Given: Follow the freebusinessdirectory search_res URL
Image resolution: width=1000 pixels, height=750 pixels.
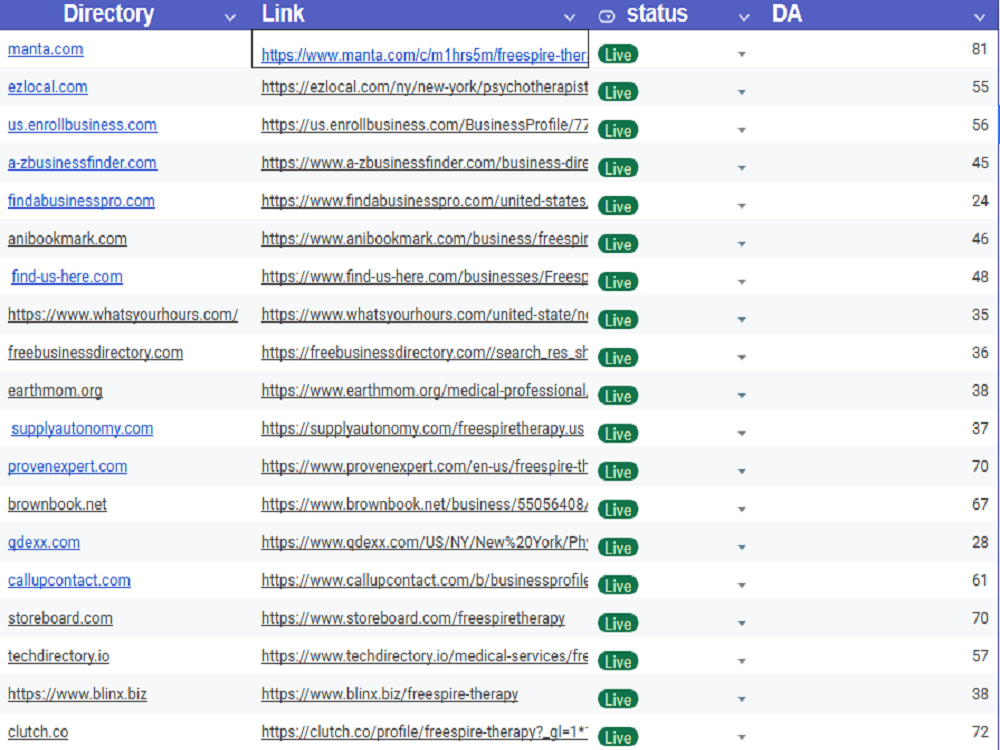Looking at the screenshot, I should tap(424, 353).
